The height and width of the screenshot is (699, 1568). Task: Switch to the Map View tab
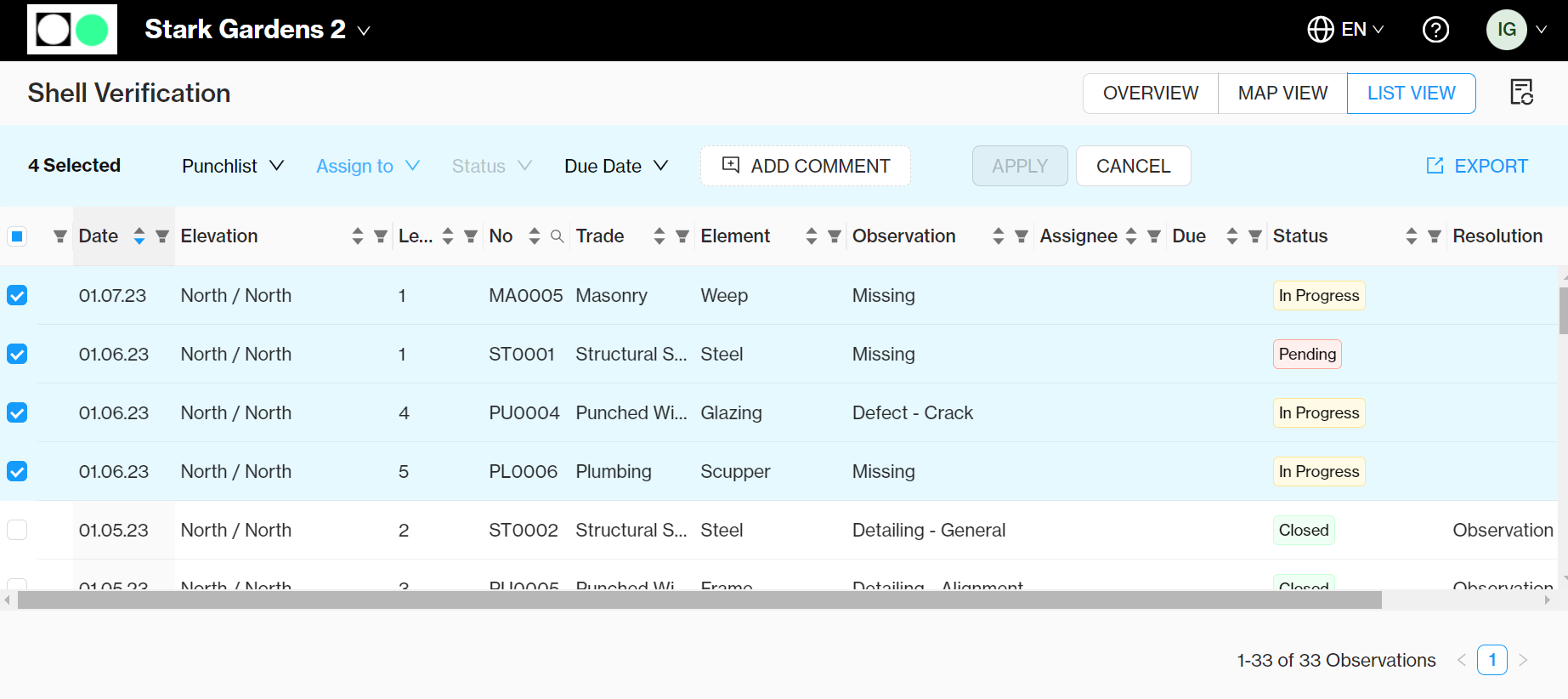click(1282, 93)
